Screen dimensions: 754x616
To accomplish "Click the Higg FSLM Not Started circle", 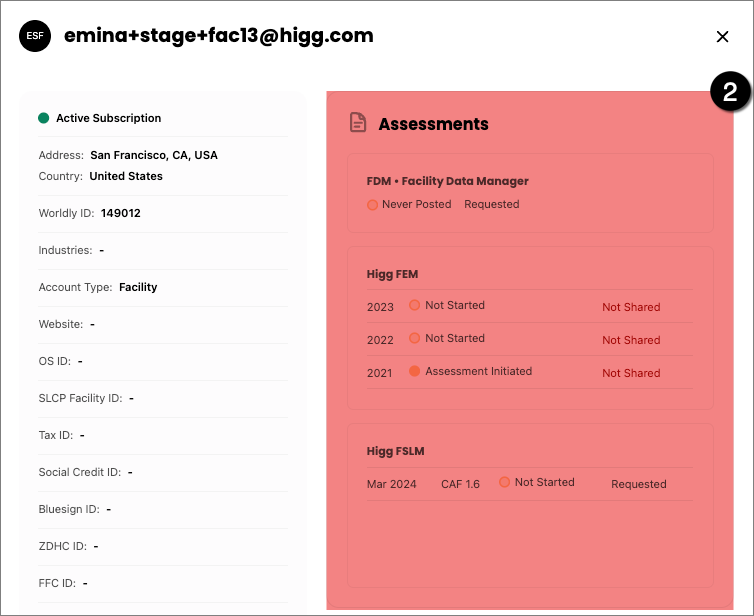I will (504, 482).
